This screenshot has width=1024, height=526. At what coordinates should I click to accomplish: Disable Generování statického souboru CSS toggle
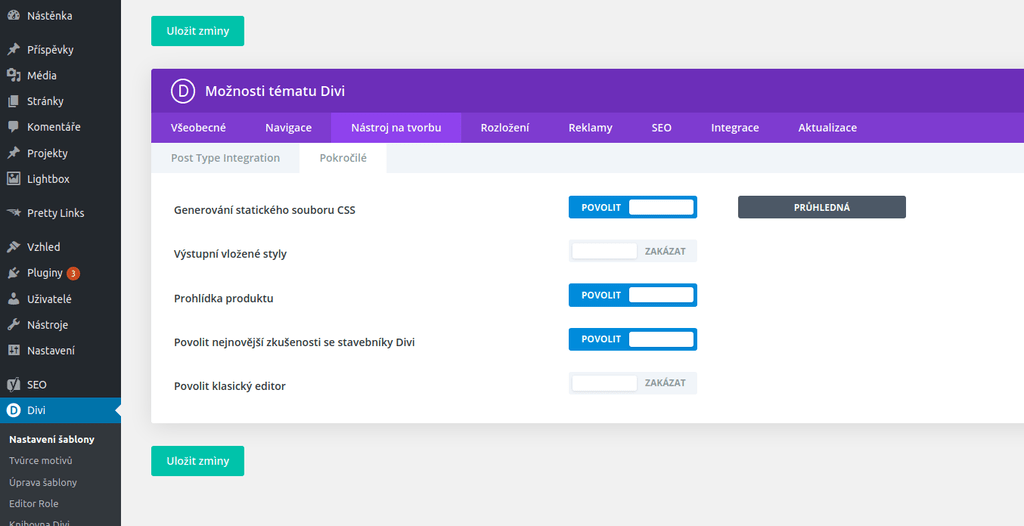633,207
